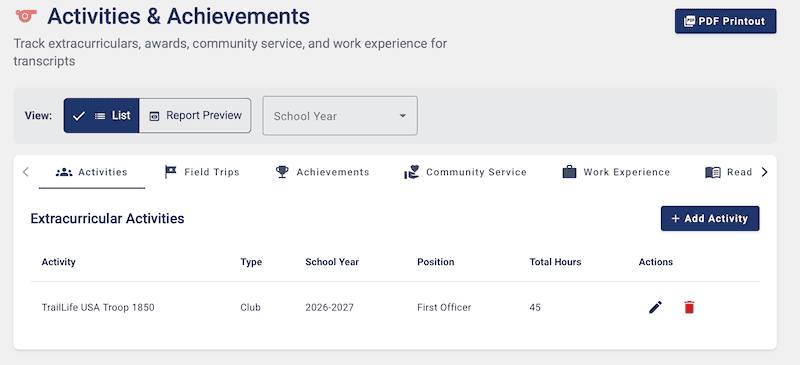Click the View: label
Screen dimensions: 800x365
pyautogui.click(x=38, y=115)
